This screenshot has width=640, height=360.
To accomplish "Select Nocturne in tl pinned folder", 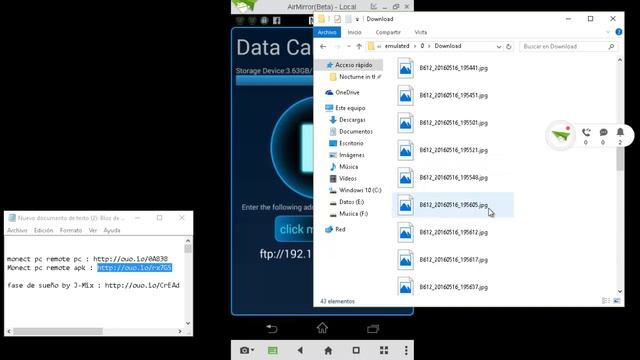I will pyautogui.click(x=357, y=77).
